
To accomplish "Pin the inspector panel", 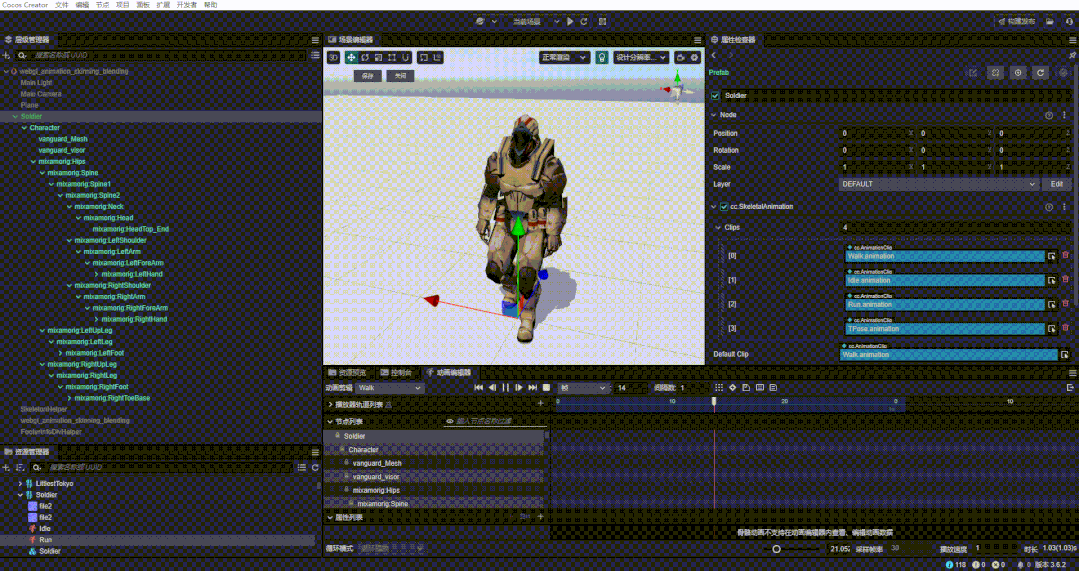I will pyautogui.click(x=1072, y=55).
